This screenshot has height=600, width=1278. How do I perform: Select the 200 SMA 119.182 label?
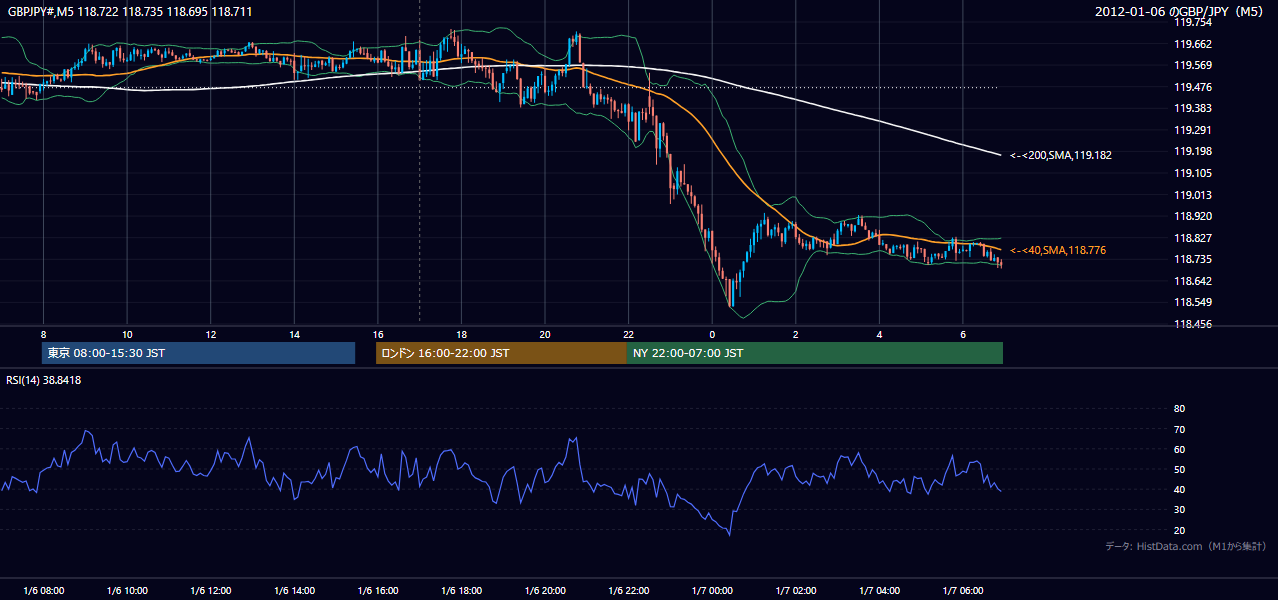coord(1060,155)
